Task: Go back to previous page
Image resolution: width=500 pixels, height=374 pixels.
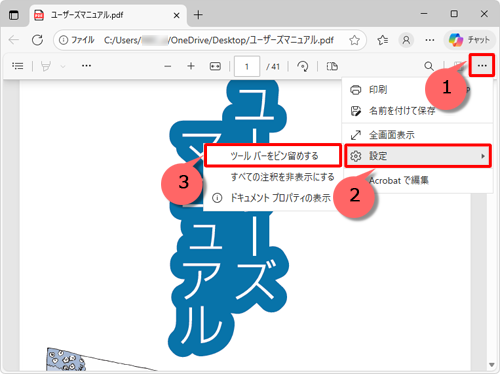Action: point(14,40)
